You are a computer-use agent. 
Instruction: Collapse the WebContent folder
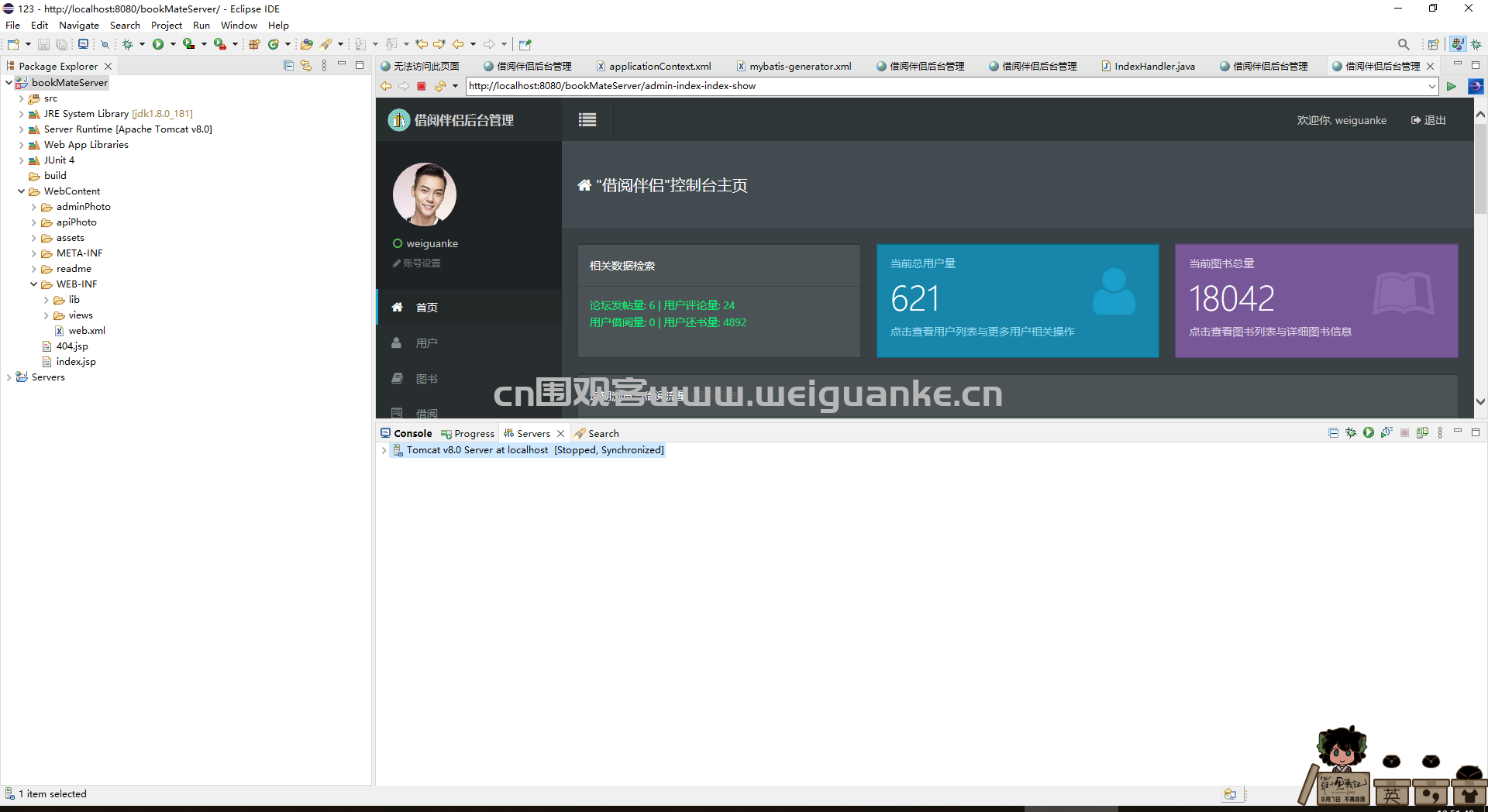click(x=21, y=191)
